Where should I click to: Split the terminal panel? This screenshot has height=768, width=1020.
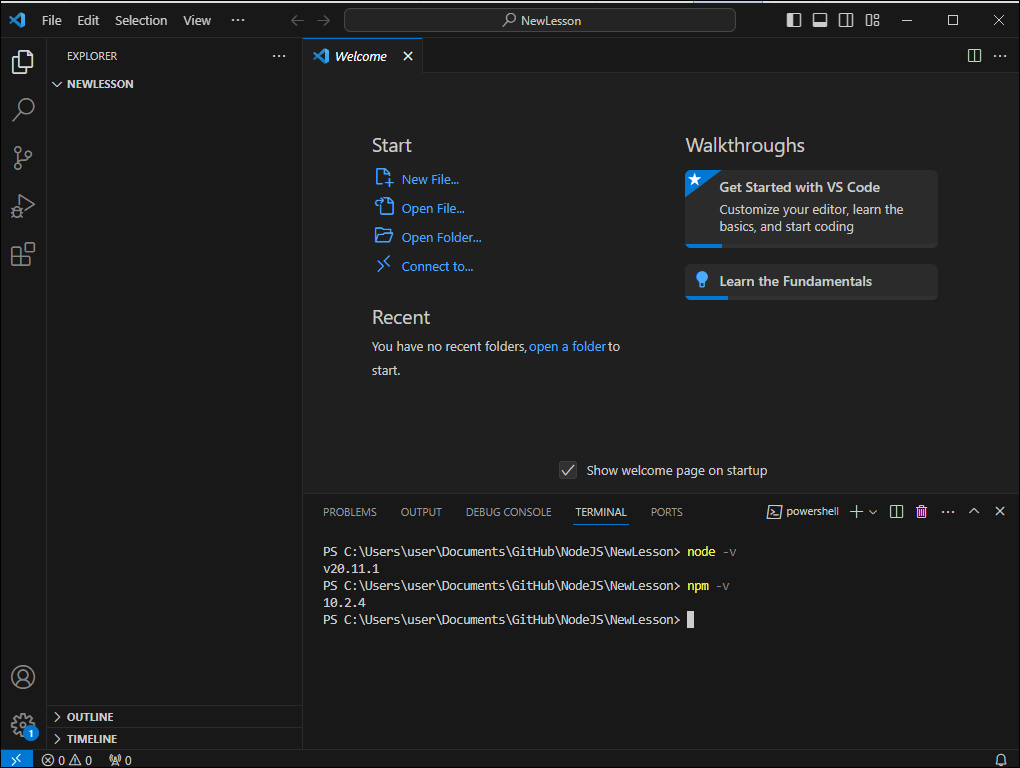coord(896,512)
